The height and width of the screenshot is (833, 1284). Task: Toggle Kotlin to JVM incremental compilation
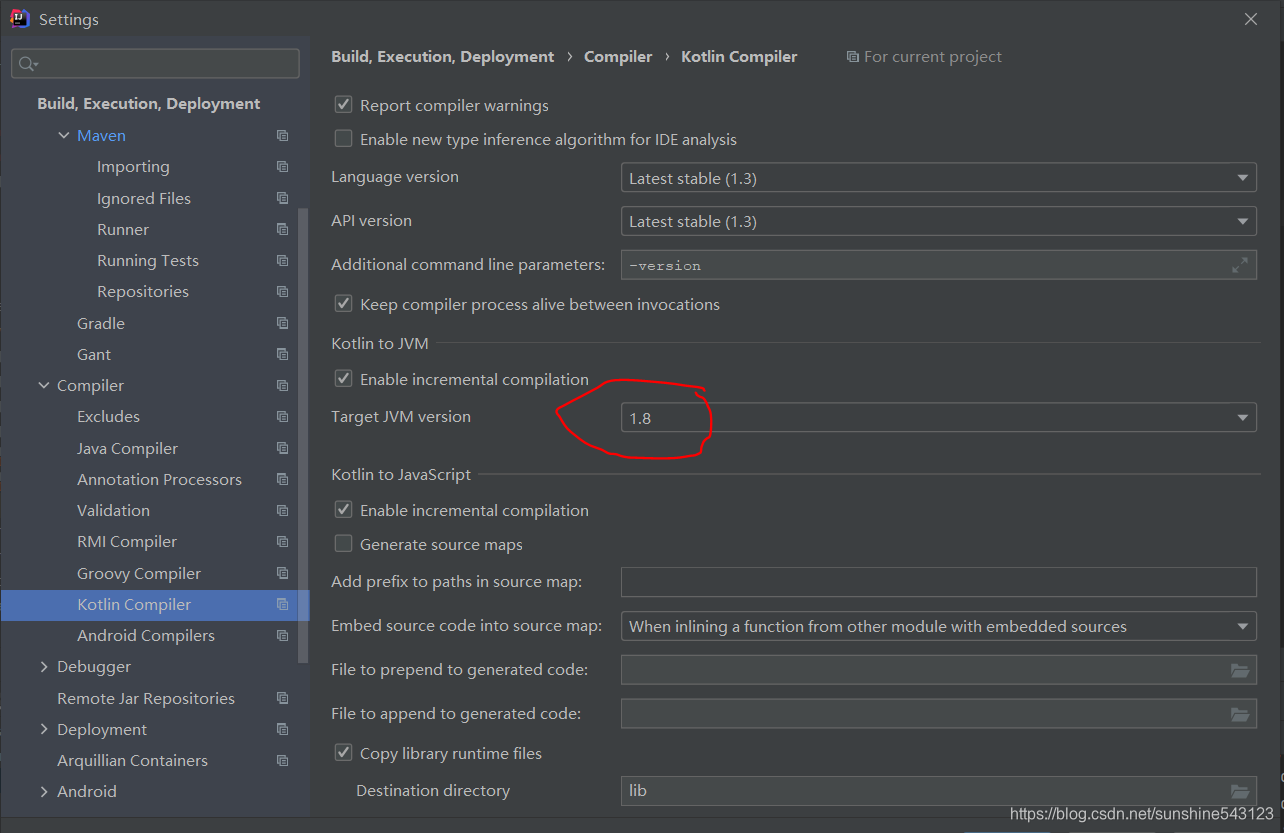[x=344, y=379]
